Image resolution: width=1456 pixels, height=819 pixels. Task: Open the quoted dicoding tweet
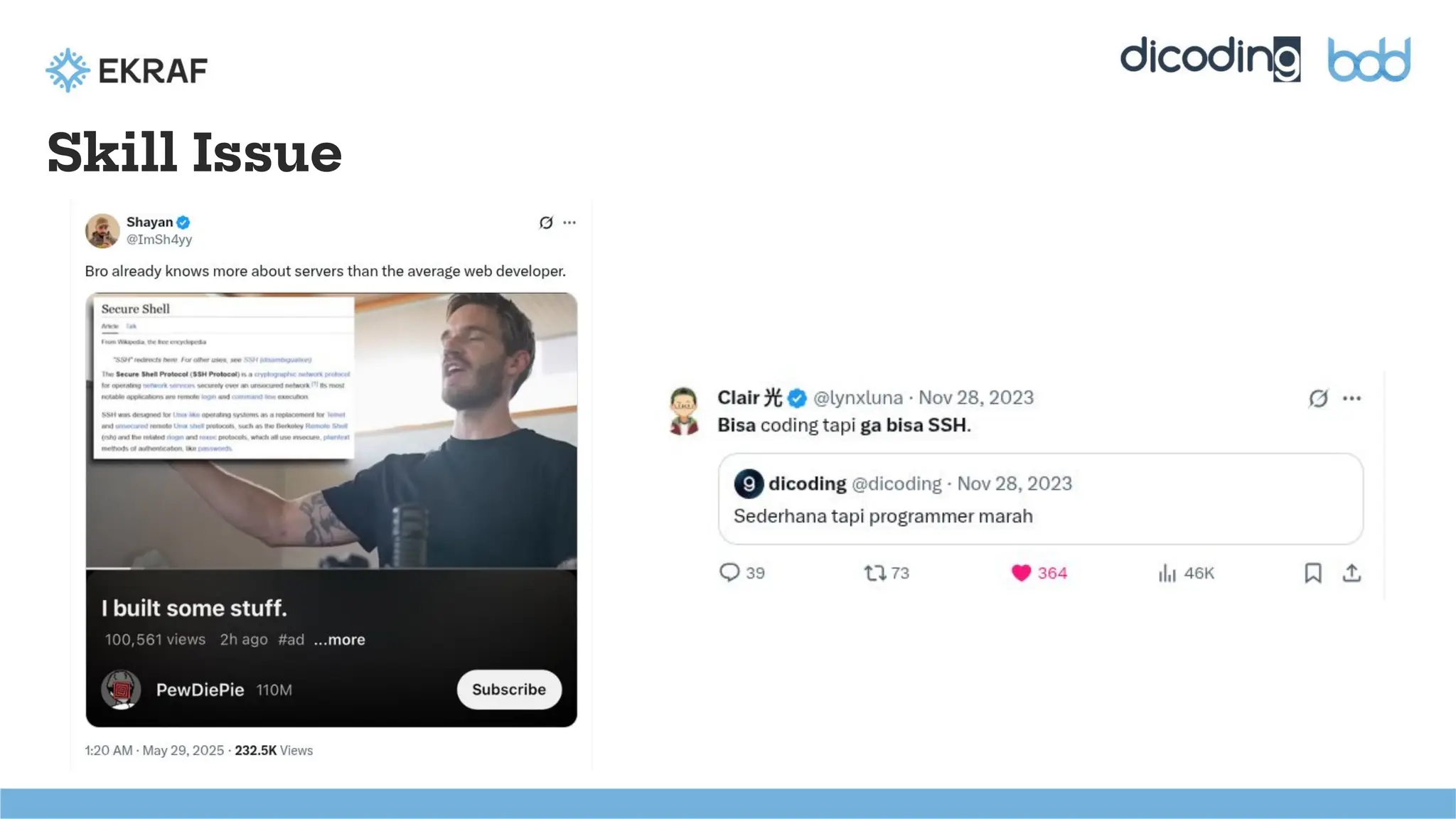[x=1041, y=499]
